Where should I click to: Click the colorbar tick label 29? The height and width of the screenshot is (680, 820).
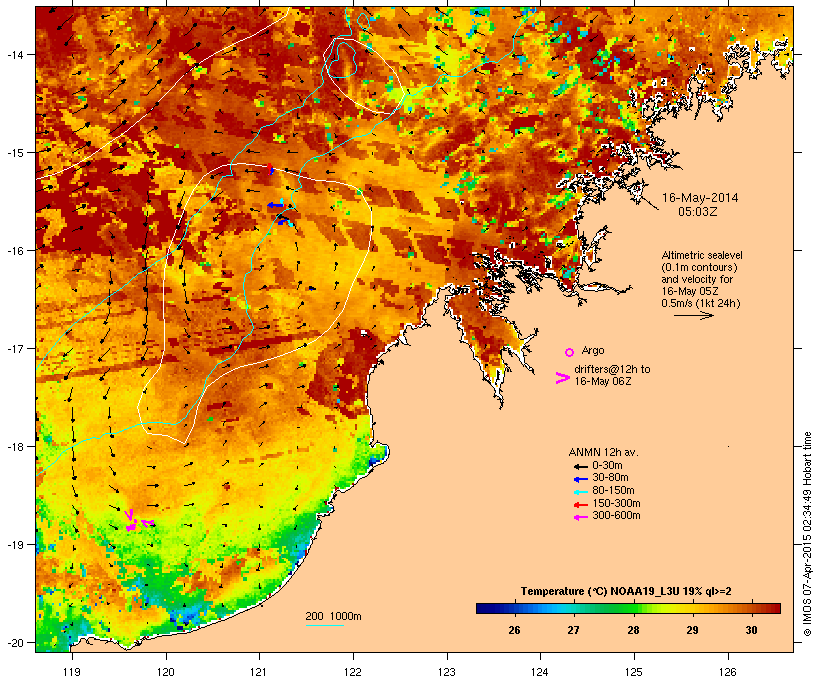(692, 630)
